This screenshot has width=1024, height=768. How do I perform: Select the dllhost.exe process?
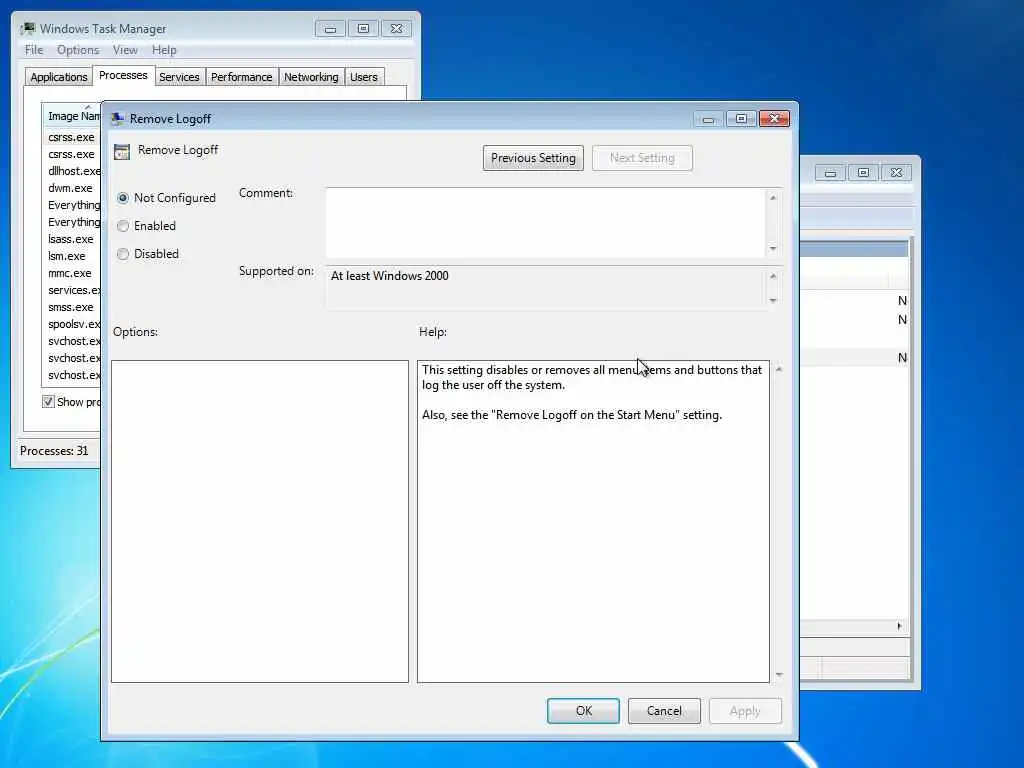(72, 171)
